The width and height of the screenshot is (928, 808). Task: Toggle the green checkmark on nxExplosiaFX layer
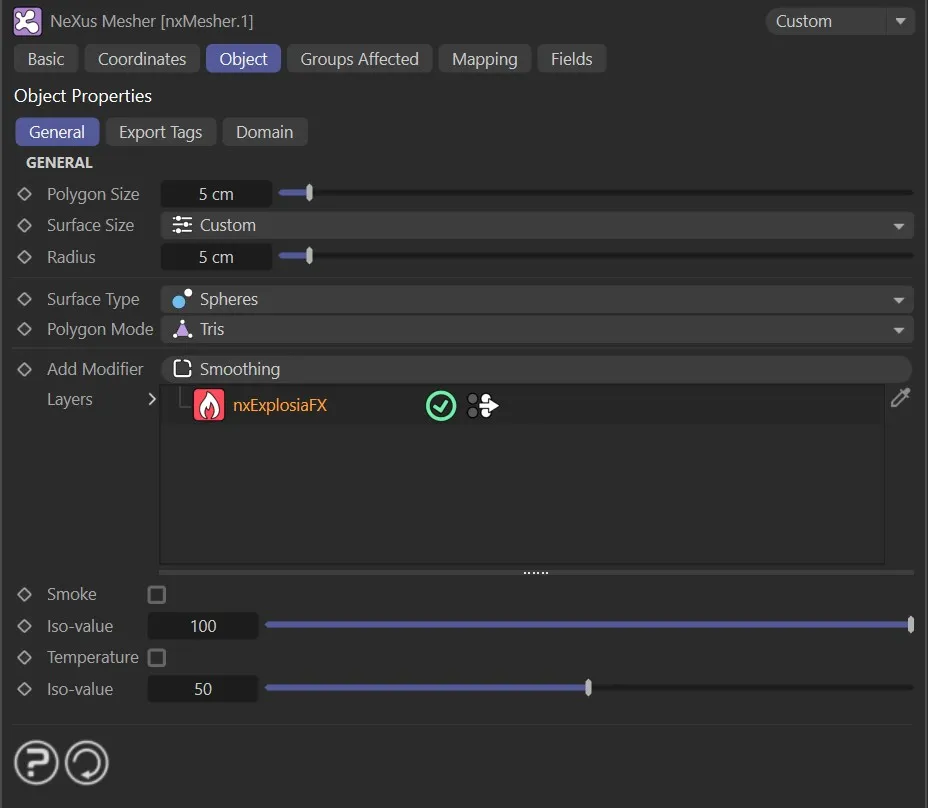[441, 405]
